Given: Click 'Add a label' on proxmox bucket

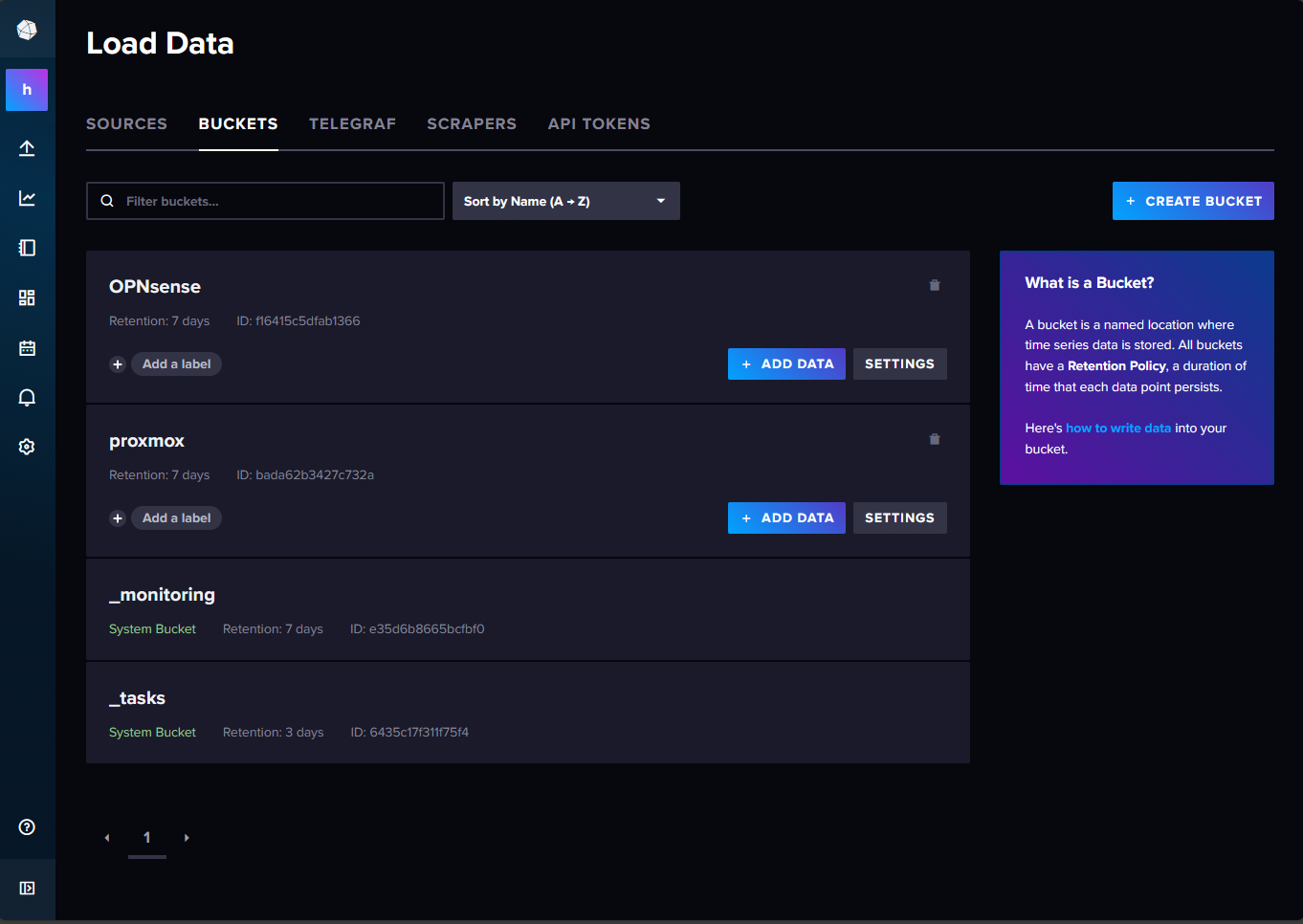Looking at the screenshot, I should point(176,517).
